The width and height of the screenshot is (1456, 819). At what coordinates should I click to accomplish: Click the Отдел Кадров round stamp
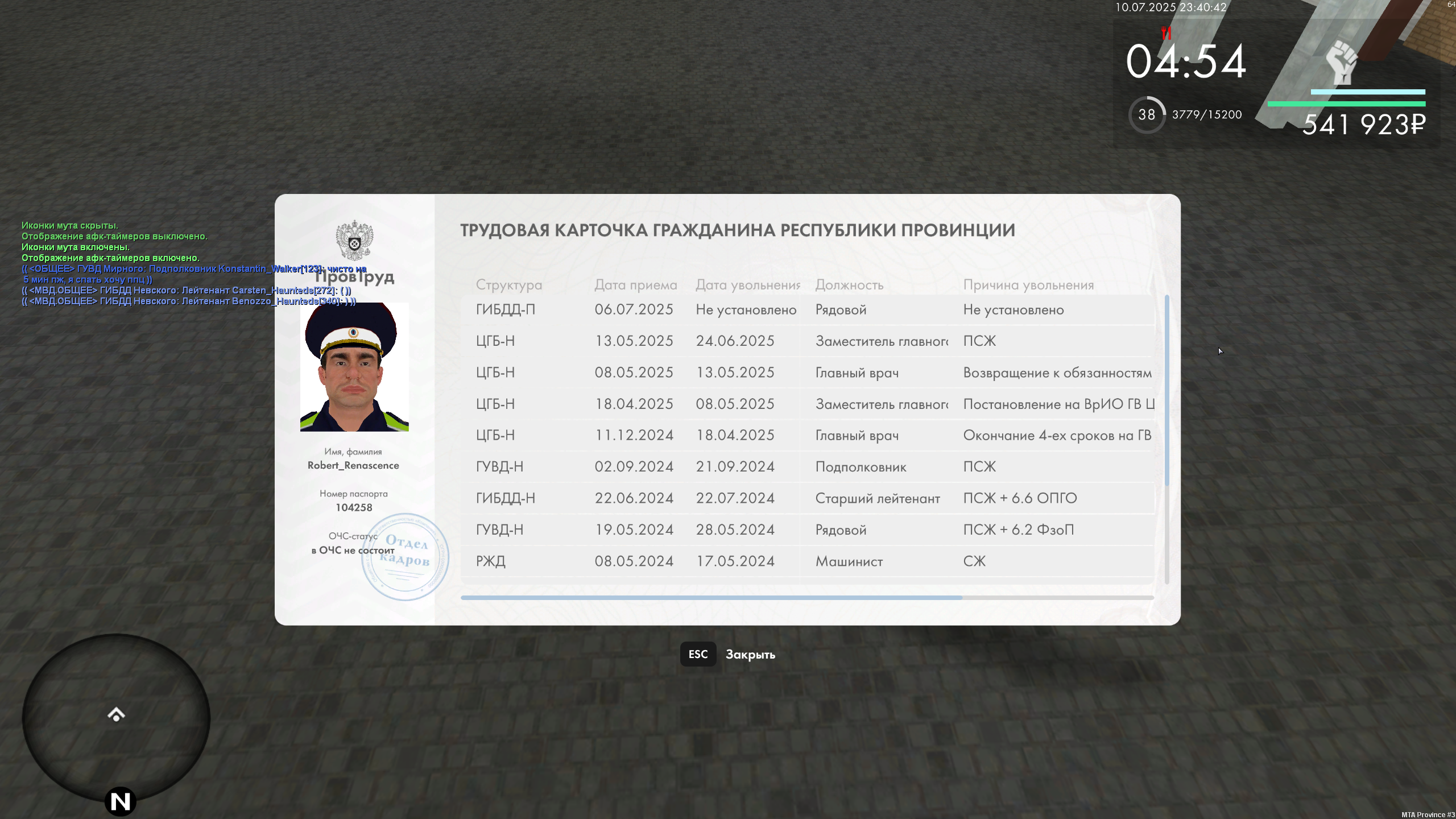405,556
